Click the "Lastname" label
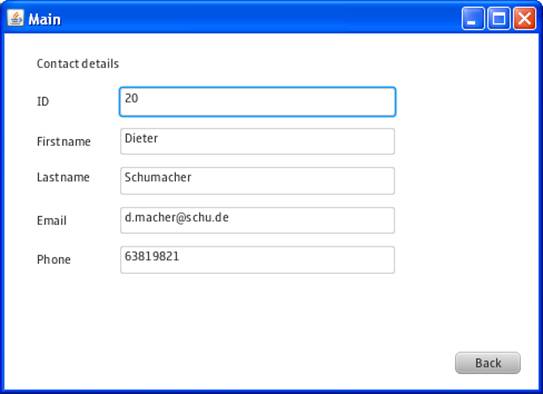Screen dimensions: 543x394 point(63,177)
